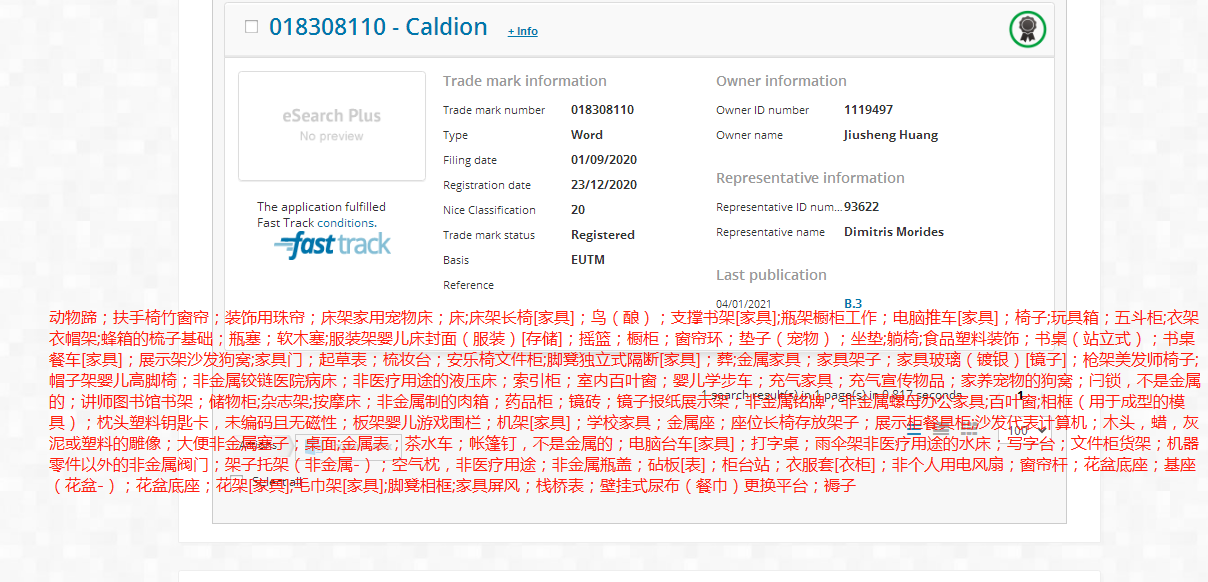This screenshot has width=1208, height=582.
Task: Click the fast track logo
Action: [332, 245]
